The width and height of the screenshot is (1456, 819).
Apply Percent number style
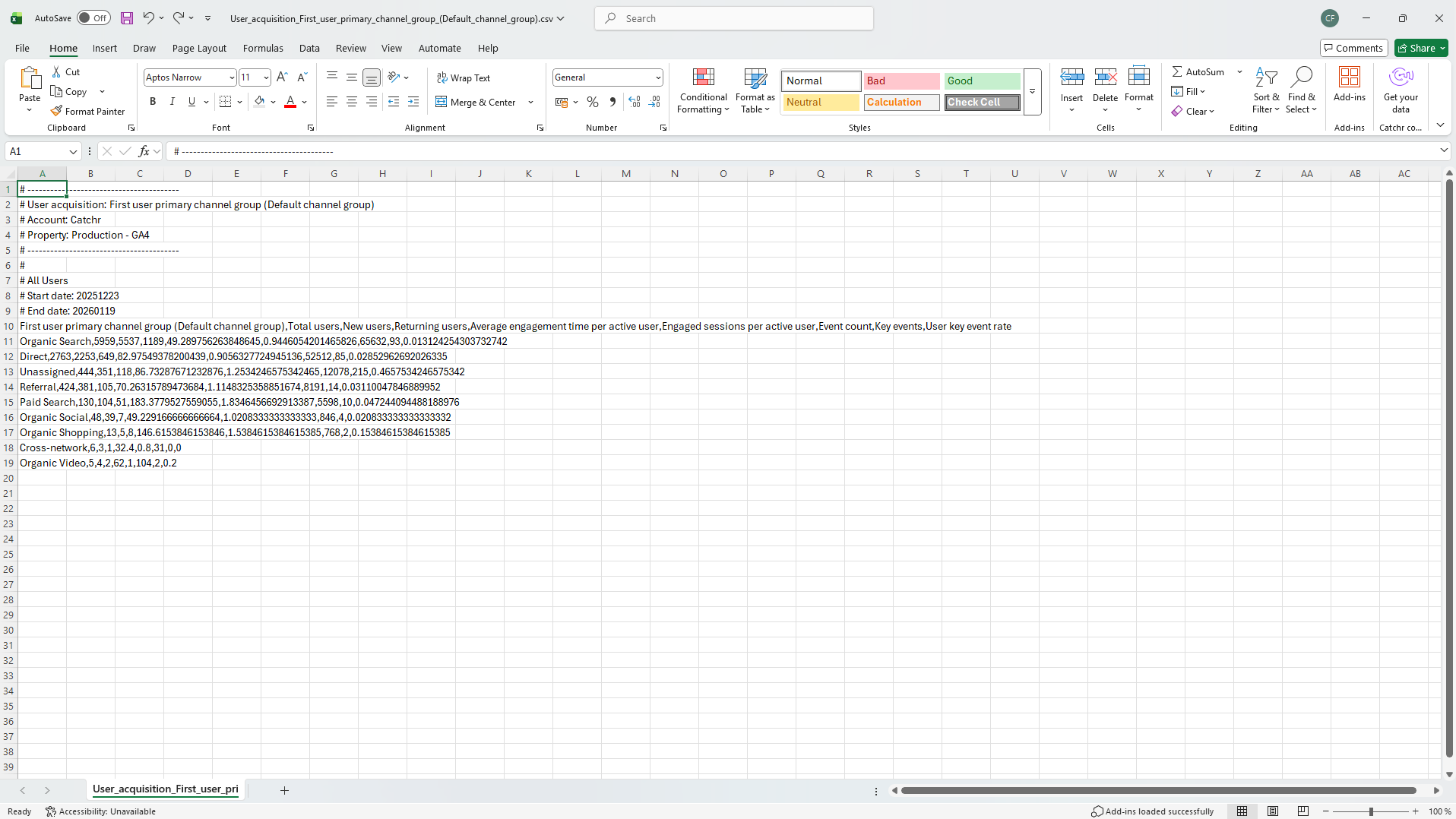593,102
